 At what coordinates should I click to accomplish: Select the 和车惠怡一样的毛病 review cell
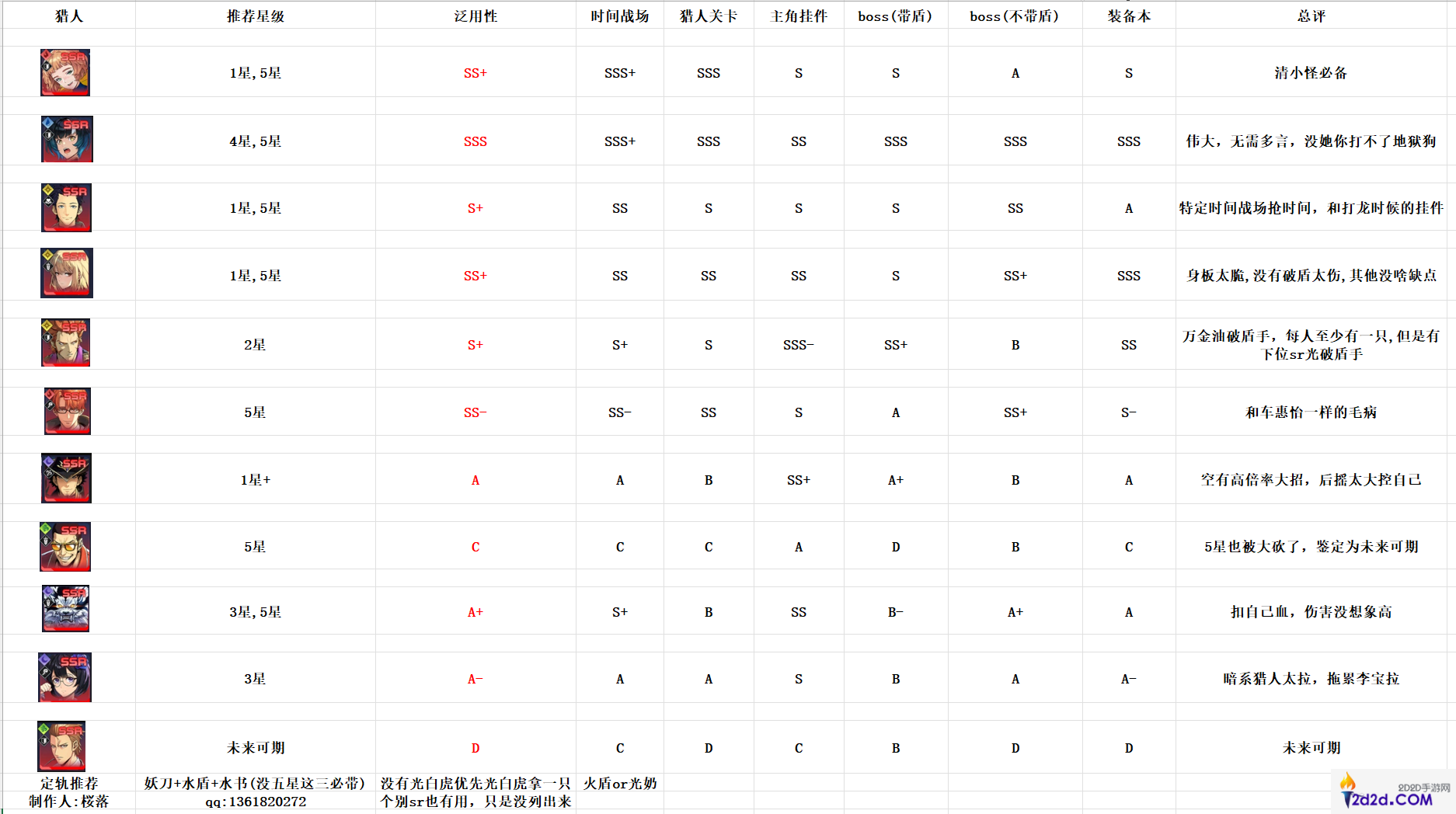point(1311,412)
